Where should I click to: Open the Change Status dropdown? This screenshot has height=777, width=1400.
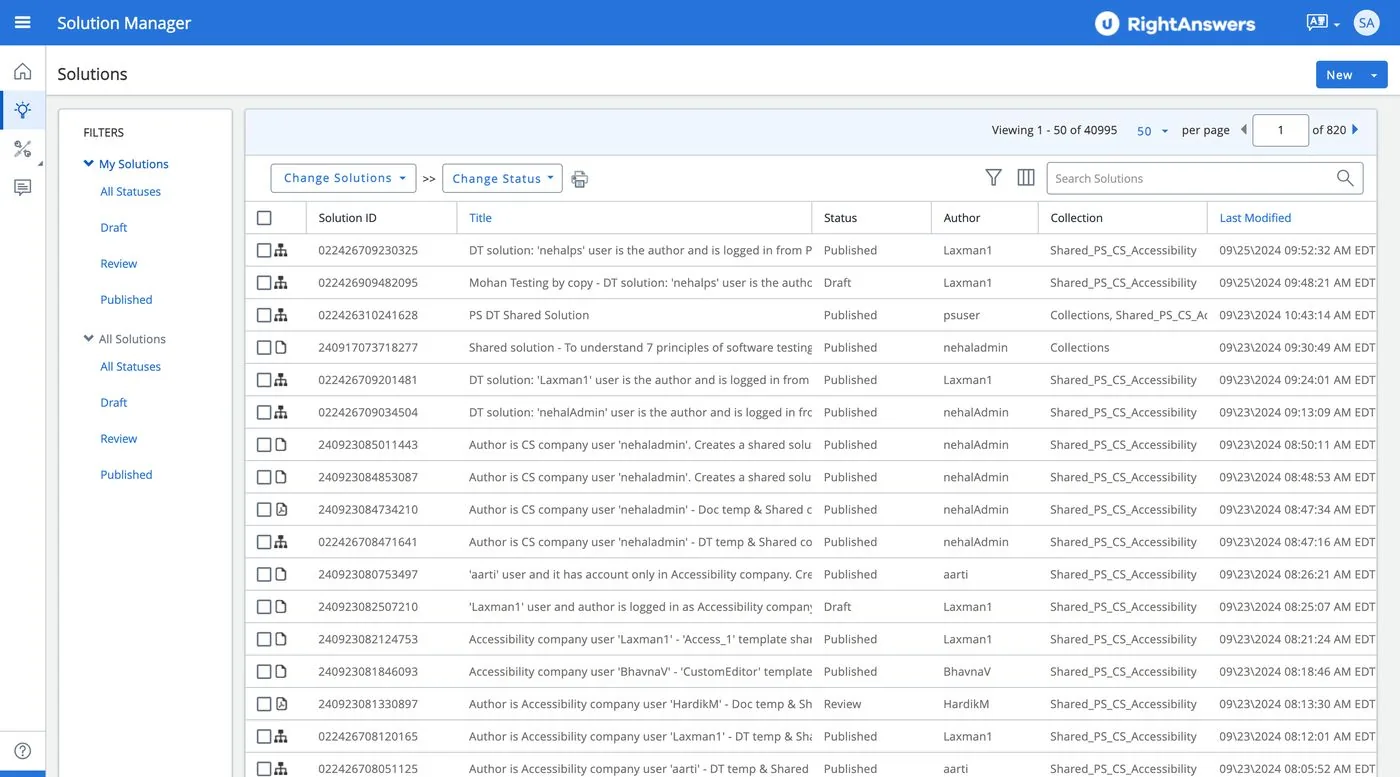tap(502, 178)
